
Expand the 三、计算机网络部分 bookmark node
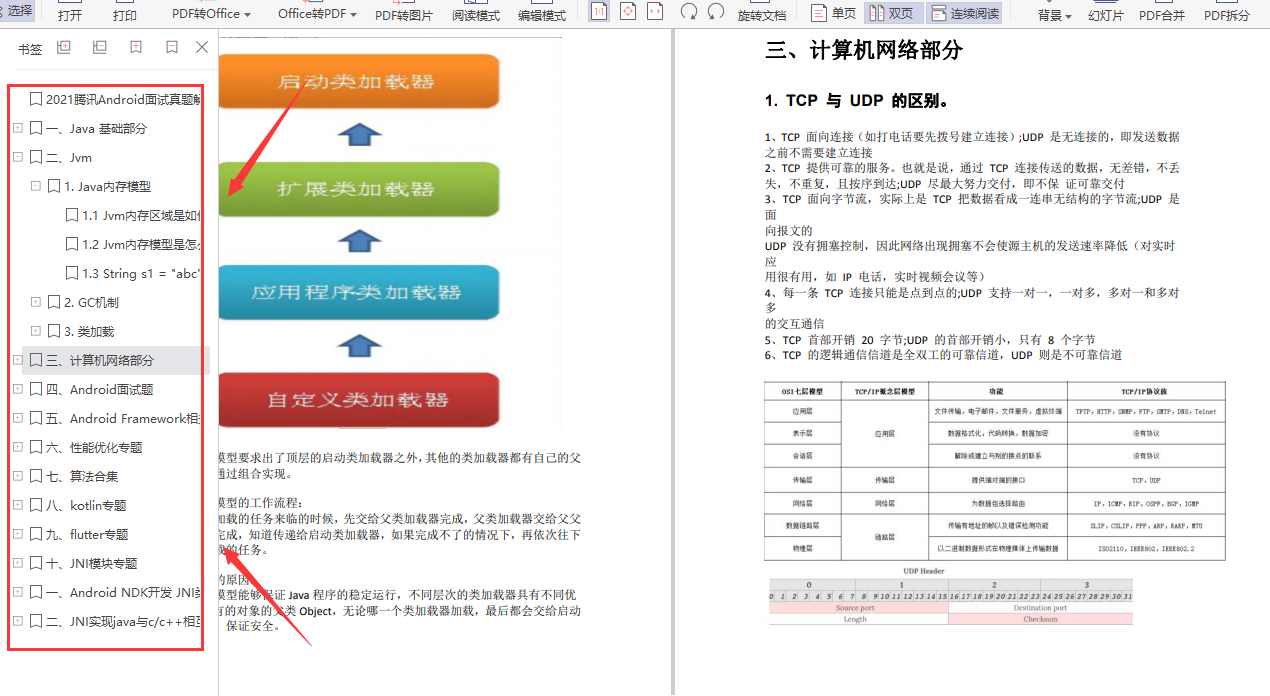click(x=18, y=360)
